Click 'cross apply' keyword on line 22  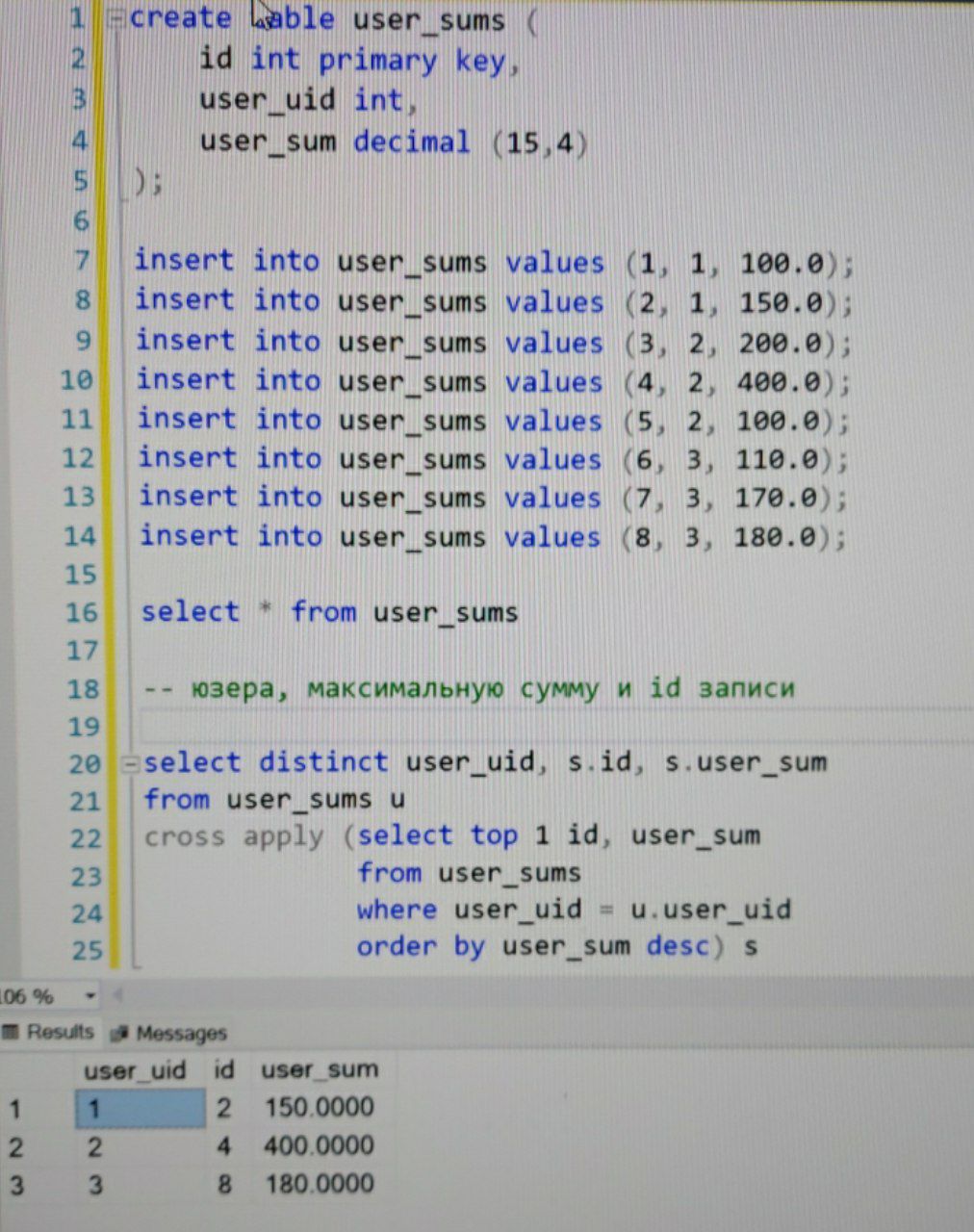[234, 837]
